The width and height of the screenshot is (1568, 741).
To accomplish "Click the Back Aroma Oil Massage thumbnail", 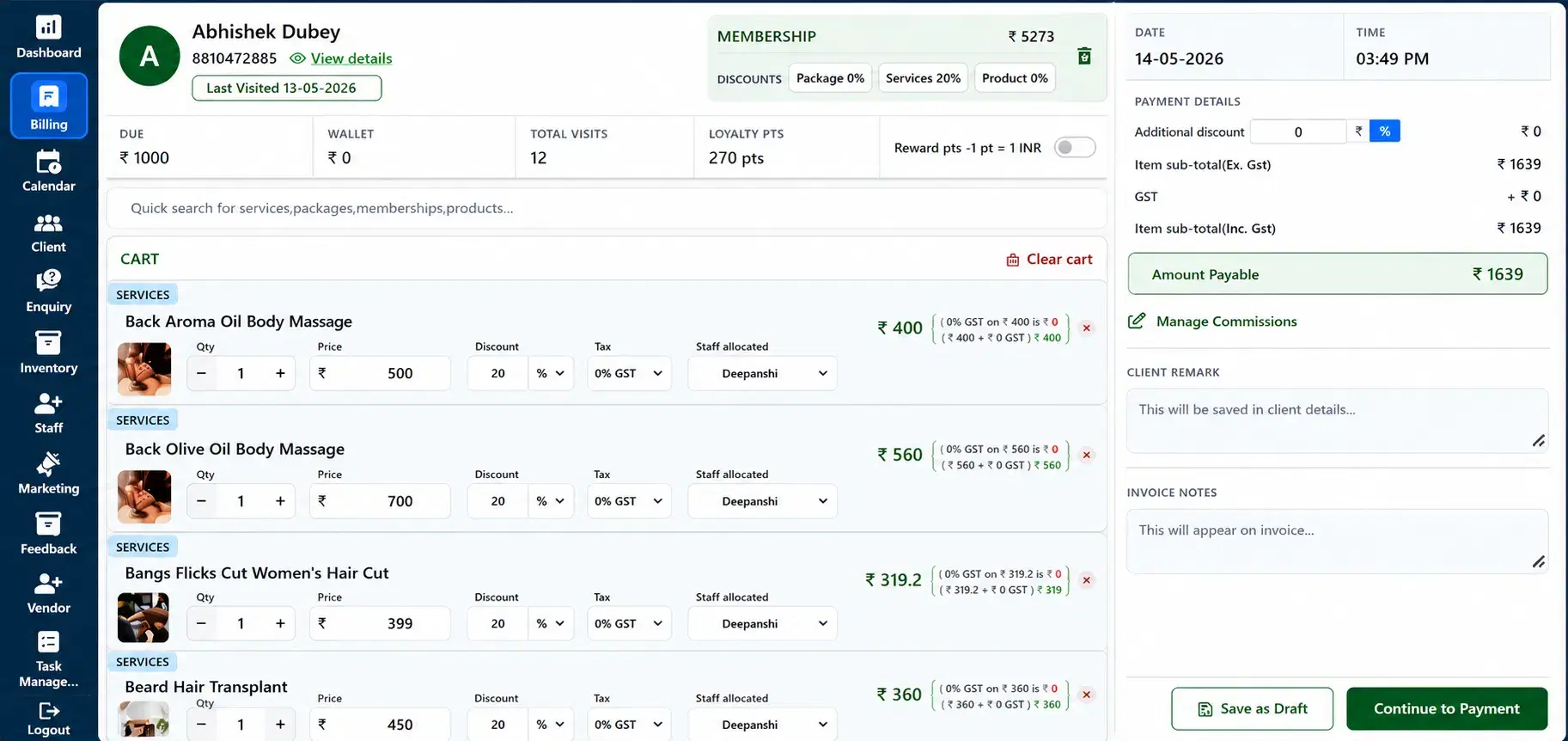I will pyautogui.click(x=143, y=369).
